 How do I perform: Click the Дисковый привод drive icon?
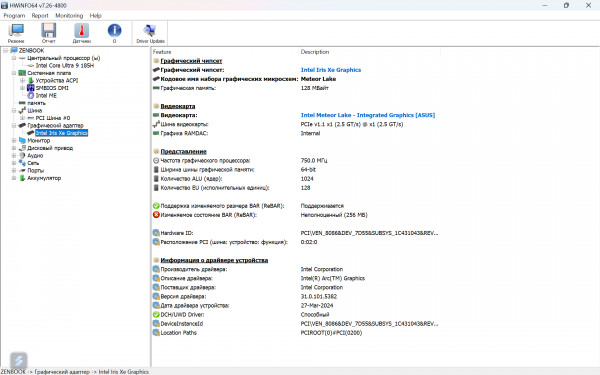pyautogui.click(x=22, y=148)
